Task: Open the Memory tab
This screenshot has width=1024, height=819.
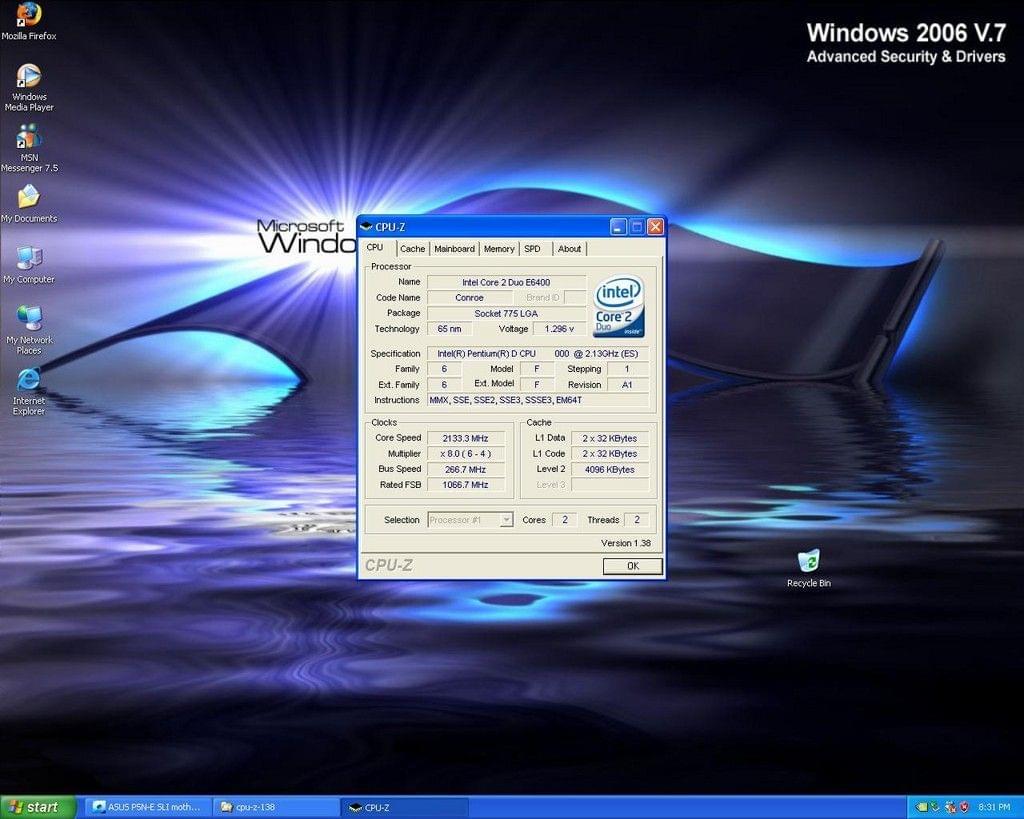Action: point(499,249)
